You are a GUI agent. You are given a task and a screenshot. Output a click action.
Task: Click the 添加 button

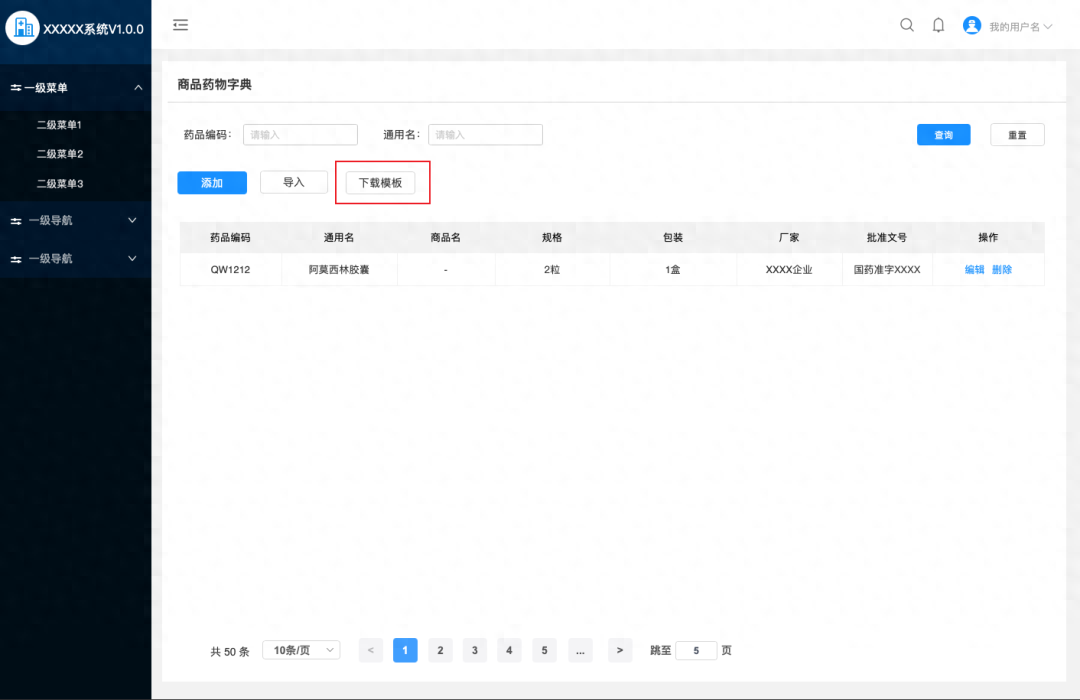(212, 183)
